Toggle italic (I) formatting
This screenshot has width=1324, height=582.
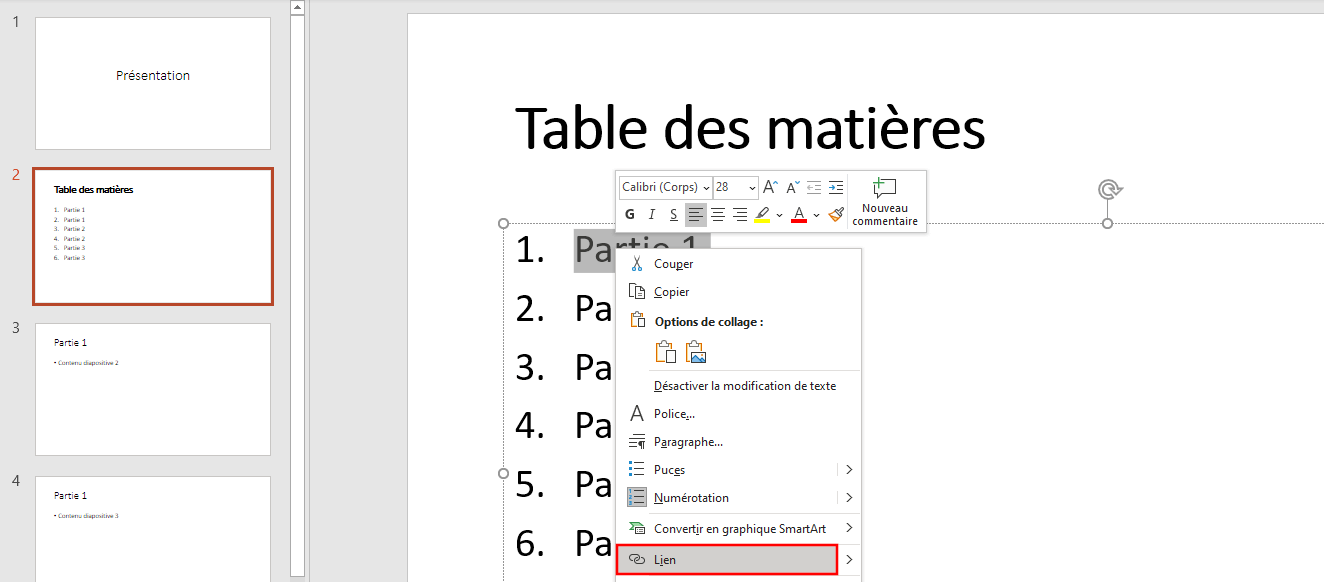[652, 214]
